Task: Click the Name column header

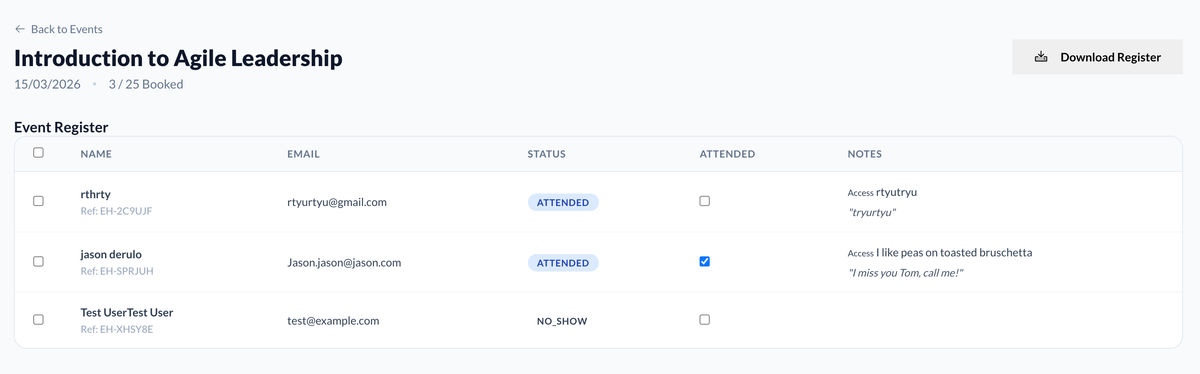Action: click(x=96, y=154)
